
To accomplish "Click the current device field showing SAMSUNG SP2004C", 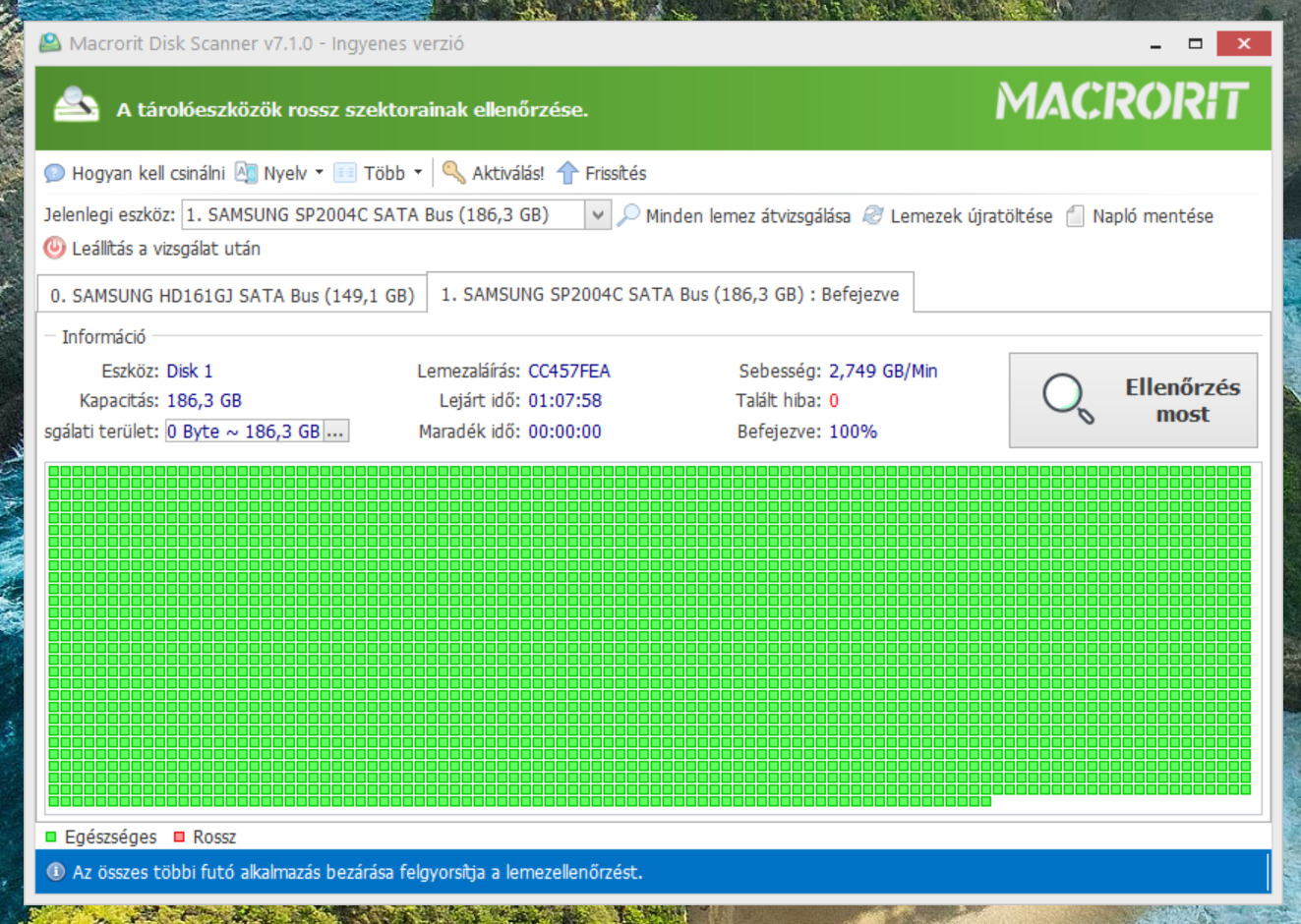I will coord(384,214).
